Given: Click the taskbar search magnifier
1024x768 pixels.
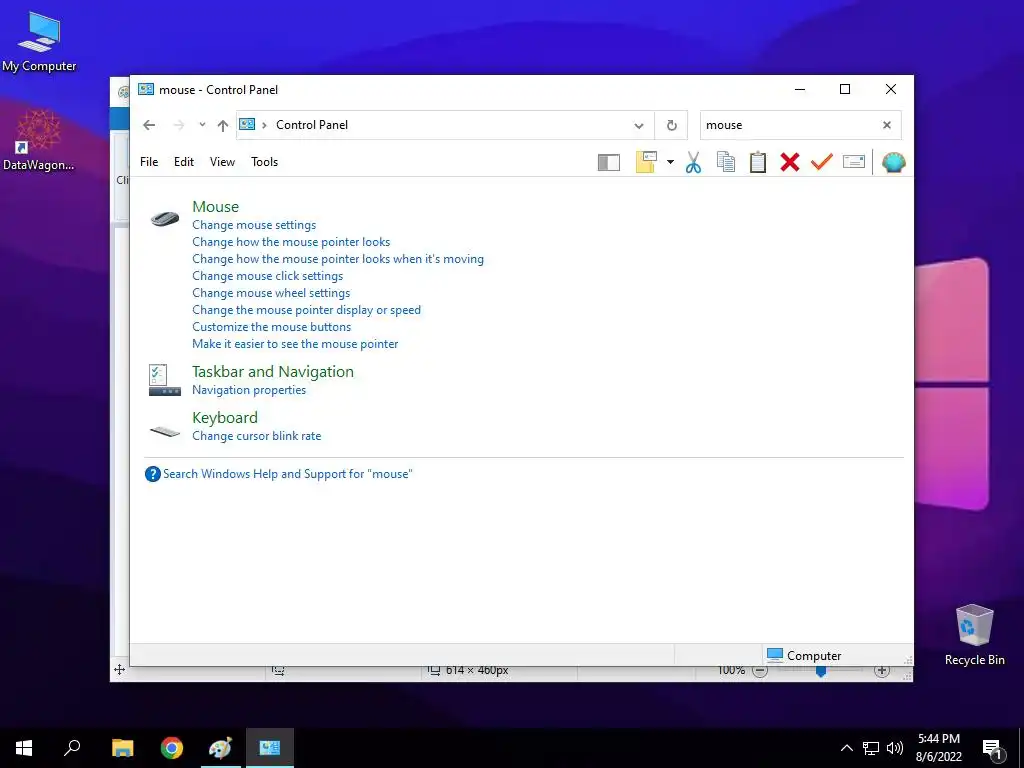Looking at the screenshot, I should coord(72,748).
